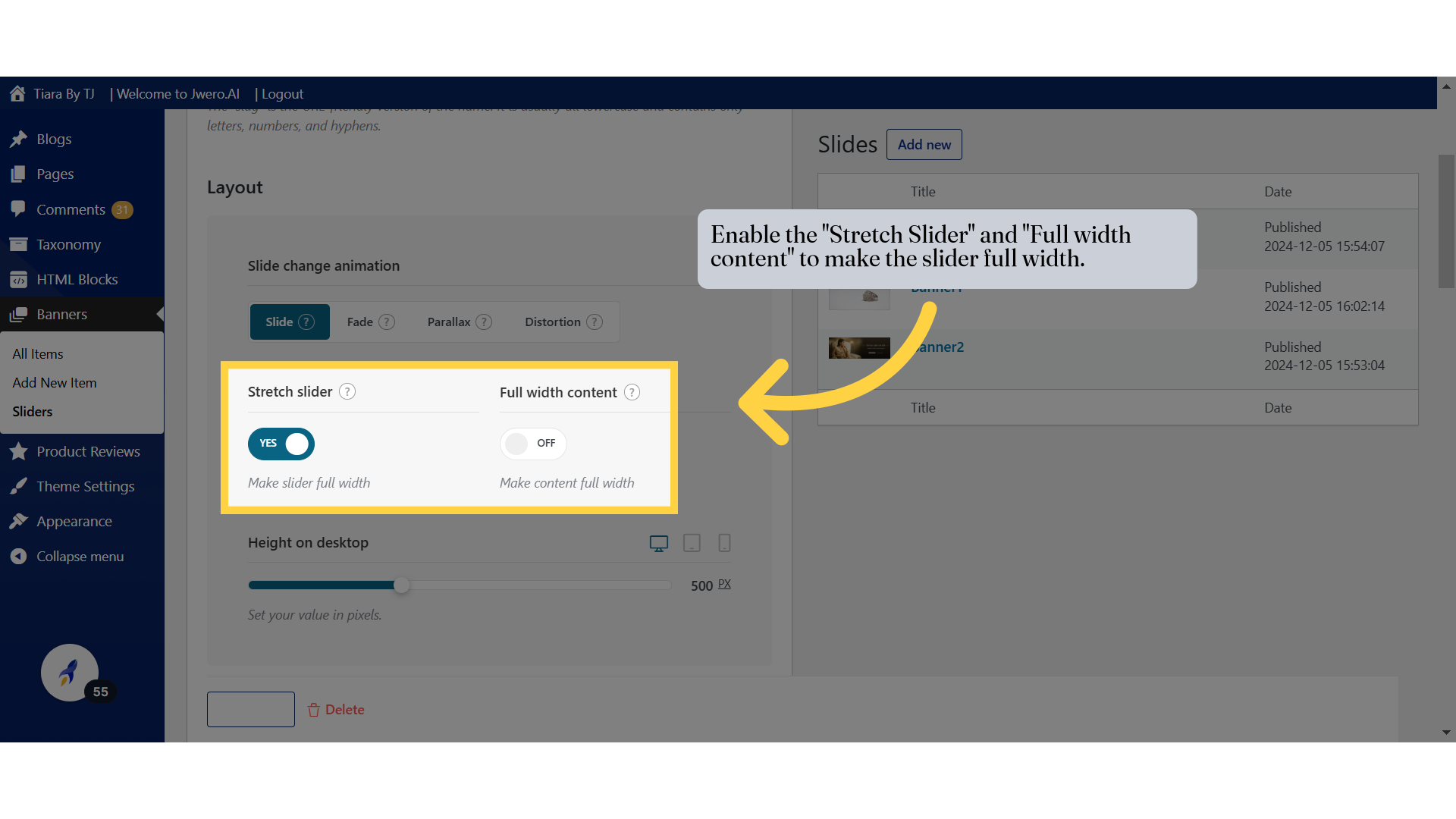Click the Add new slide button
The image size is (1456, 819).
click(924, 144)
